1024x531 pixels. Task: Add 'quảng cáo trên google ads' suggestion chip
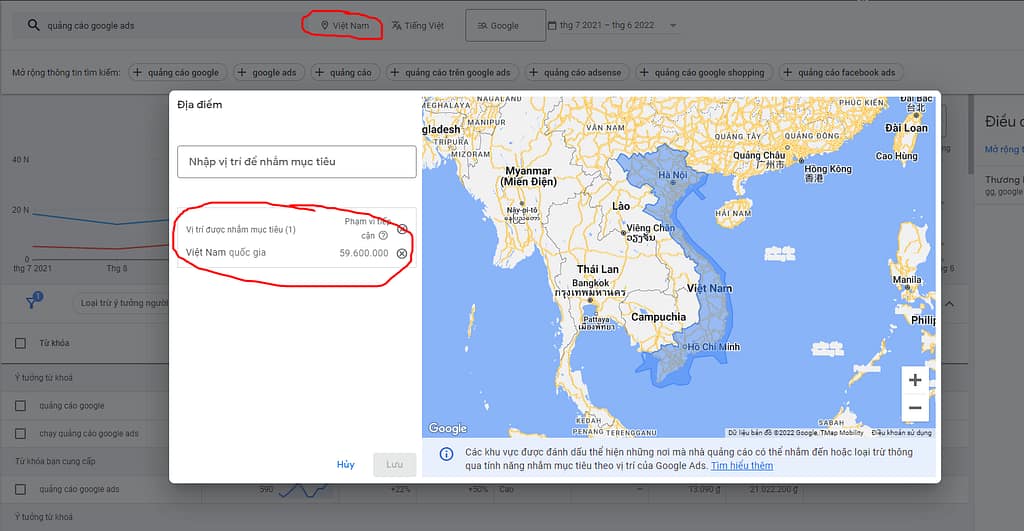point(451,72)
